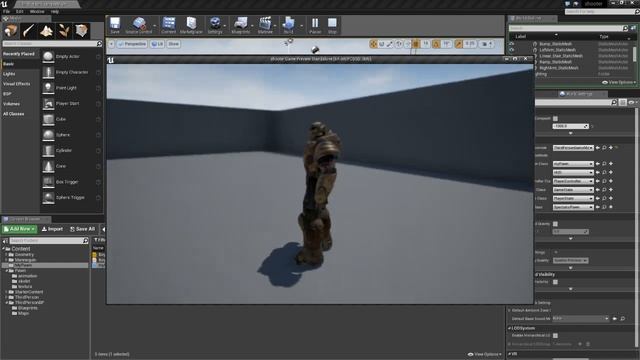This screenshot has width=640, height=360.
Task: Click the search folders input field
Action: 49,241
